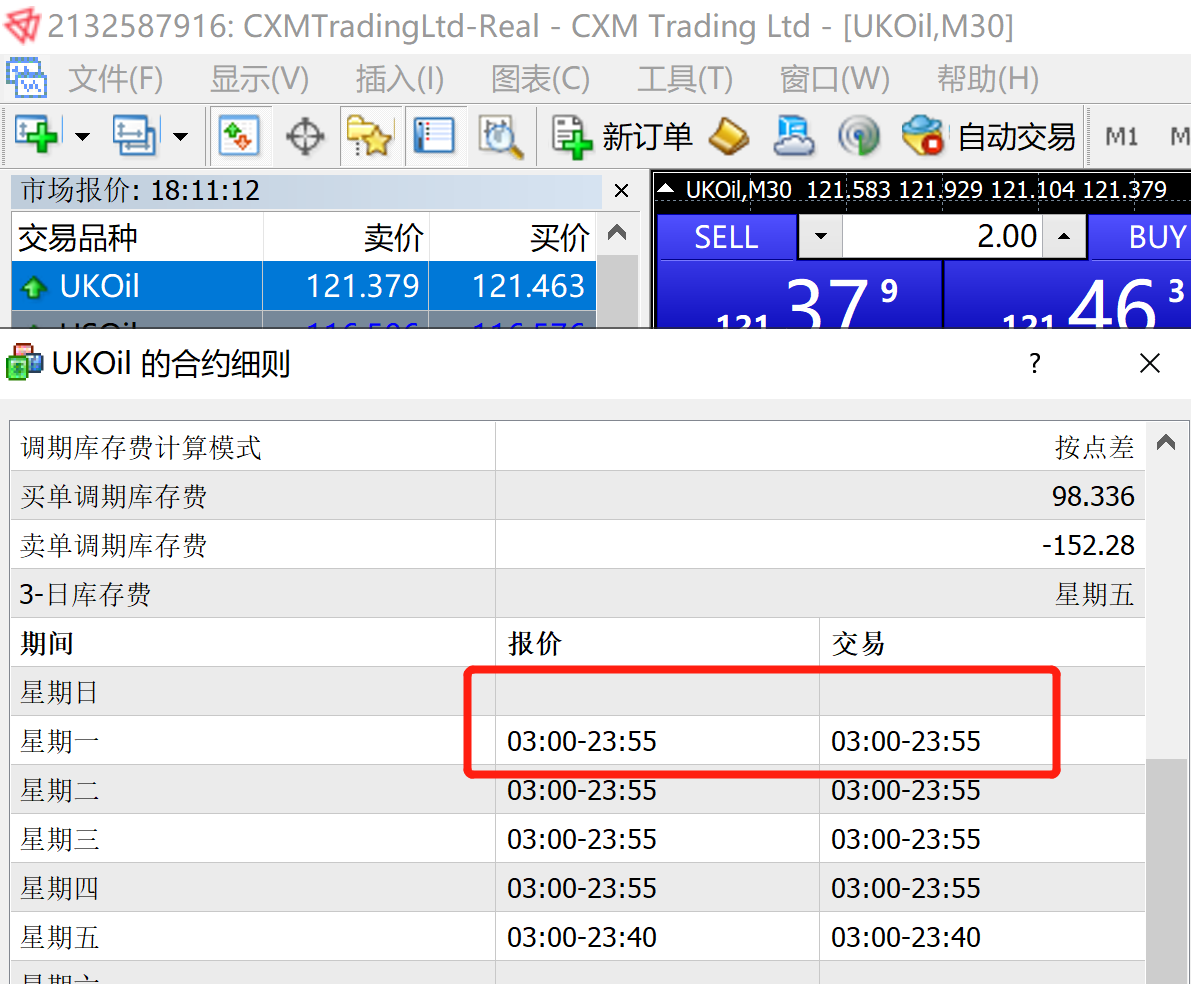The image size is (1191, 984).
Task: Click the 星期四 row label
Action: [x=60, y=888]
